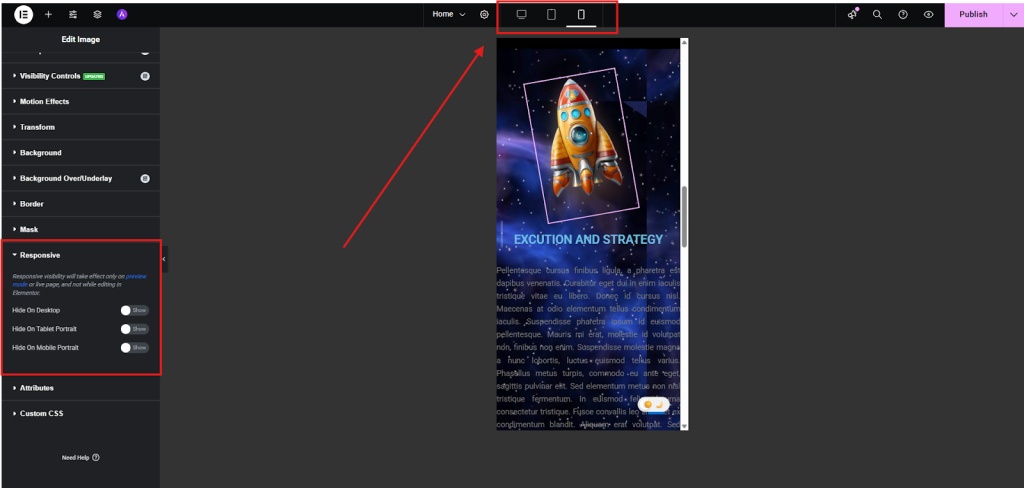Collapse the editor panel with arrow handle
This screenshot has height=488, width=1024.
coord(164,259)
